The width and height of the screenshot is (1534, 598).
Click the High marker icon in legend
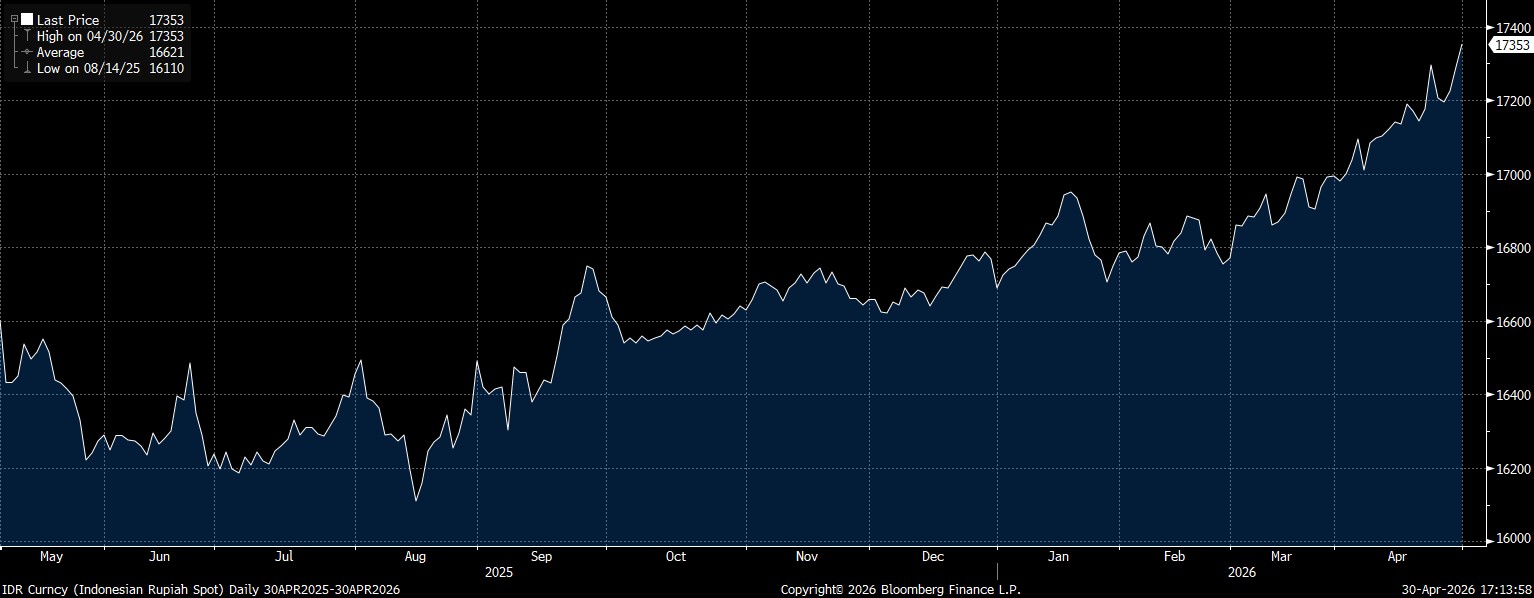pos(27,36)
